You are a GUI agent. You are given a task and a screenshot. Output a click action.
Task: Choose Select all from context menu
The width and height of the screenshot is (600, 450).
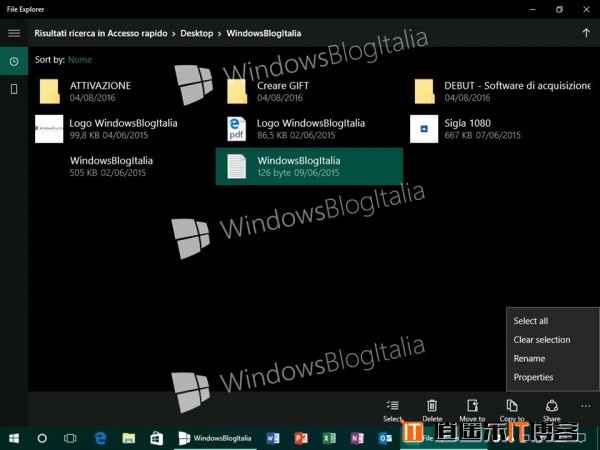click(x=531, y=321)
